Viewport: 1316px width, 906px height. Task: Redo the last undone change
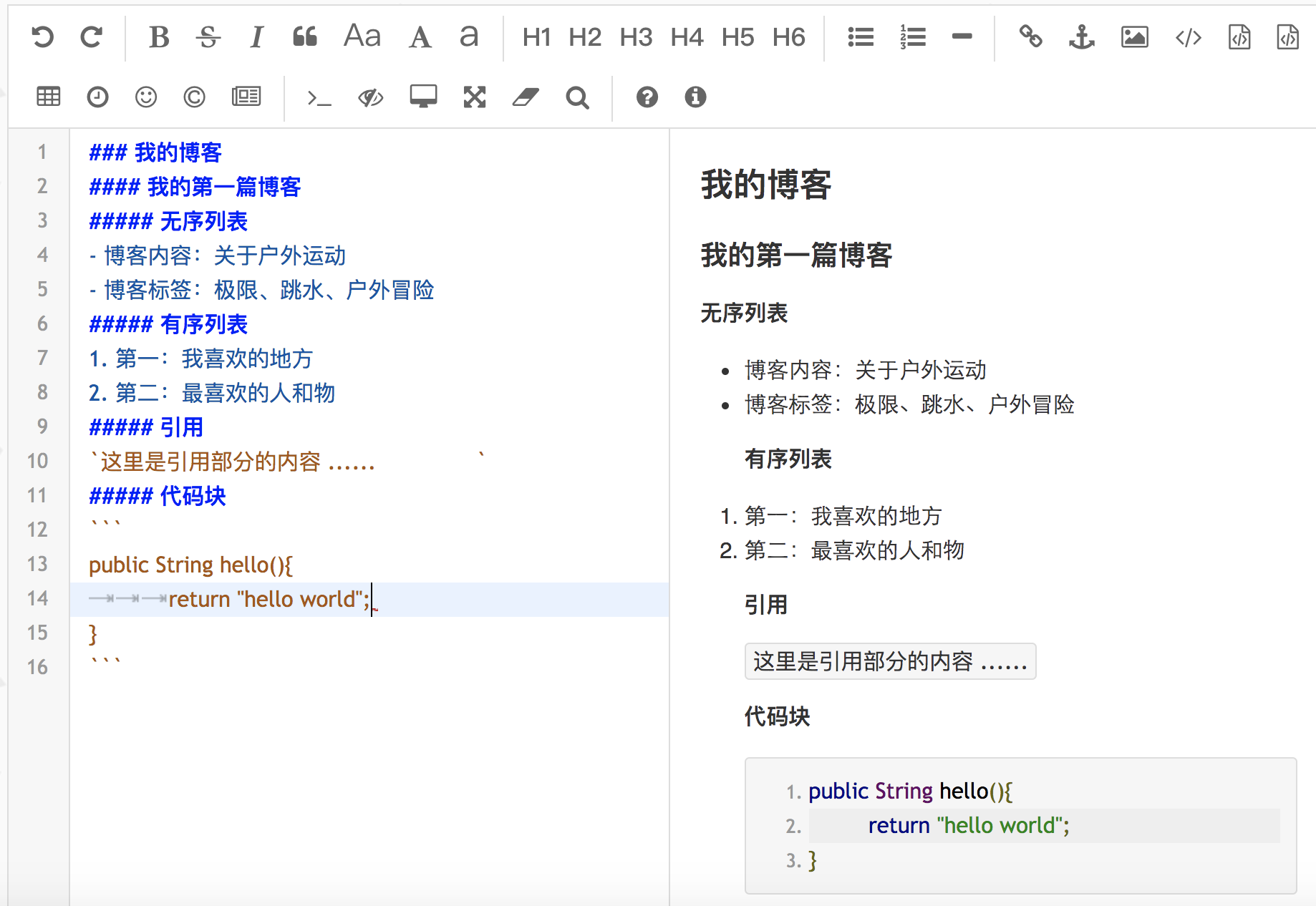[91, 36]
